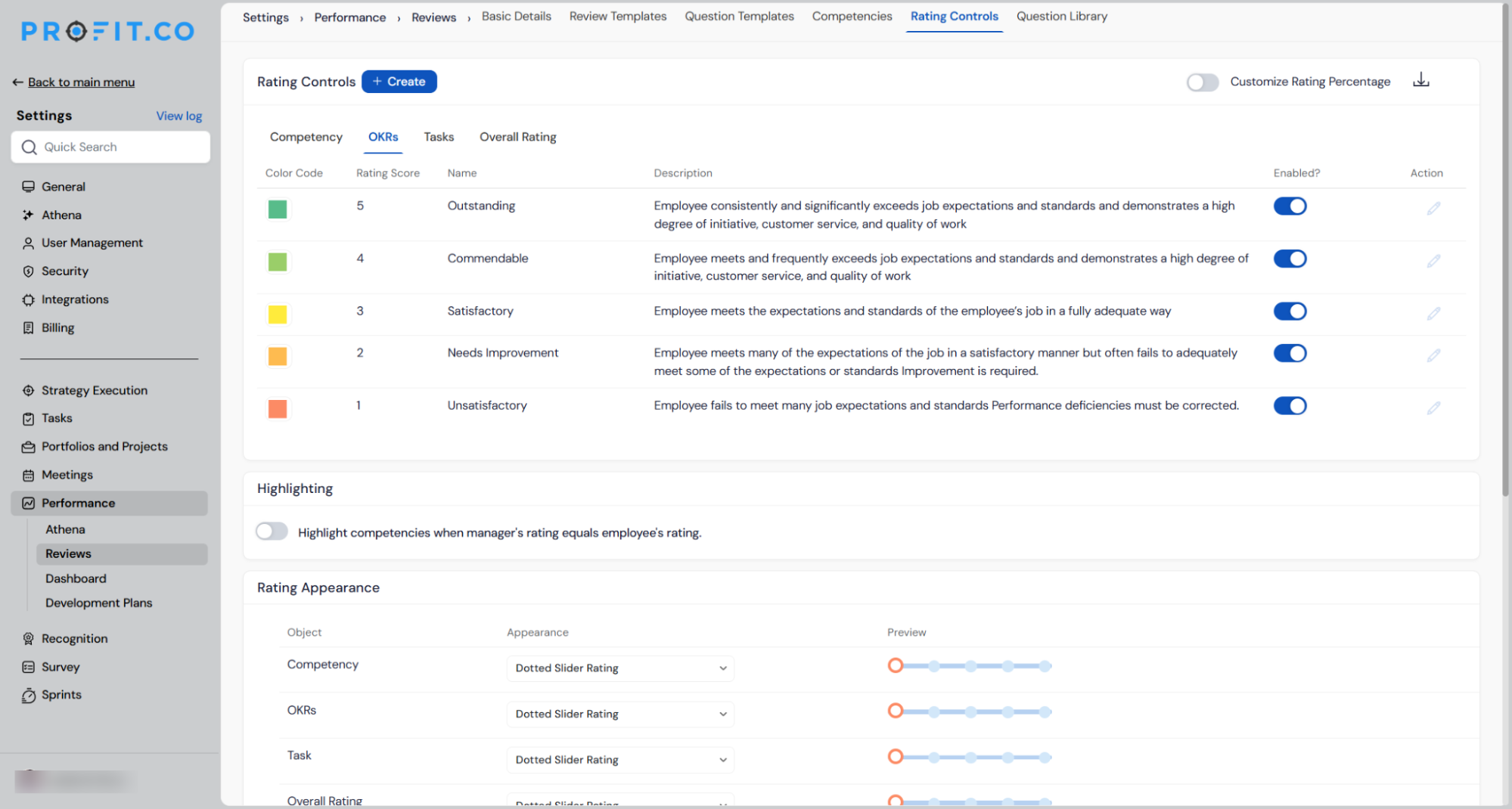Click the Tasks clipboard icon in sidebar

pyautogui.click(x=28, y=418)
